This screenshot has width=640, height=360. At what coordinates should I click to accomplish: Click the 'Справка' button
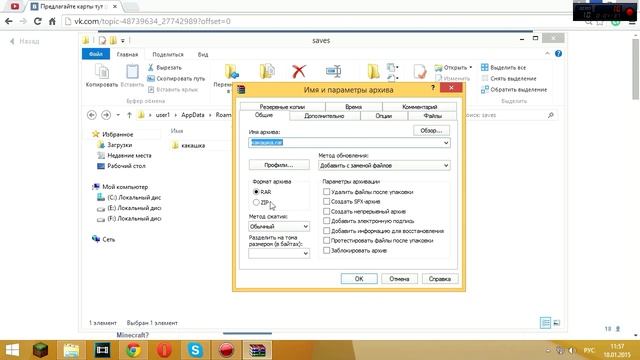pos(440,279)
